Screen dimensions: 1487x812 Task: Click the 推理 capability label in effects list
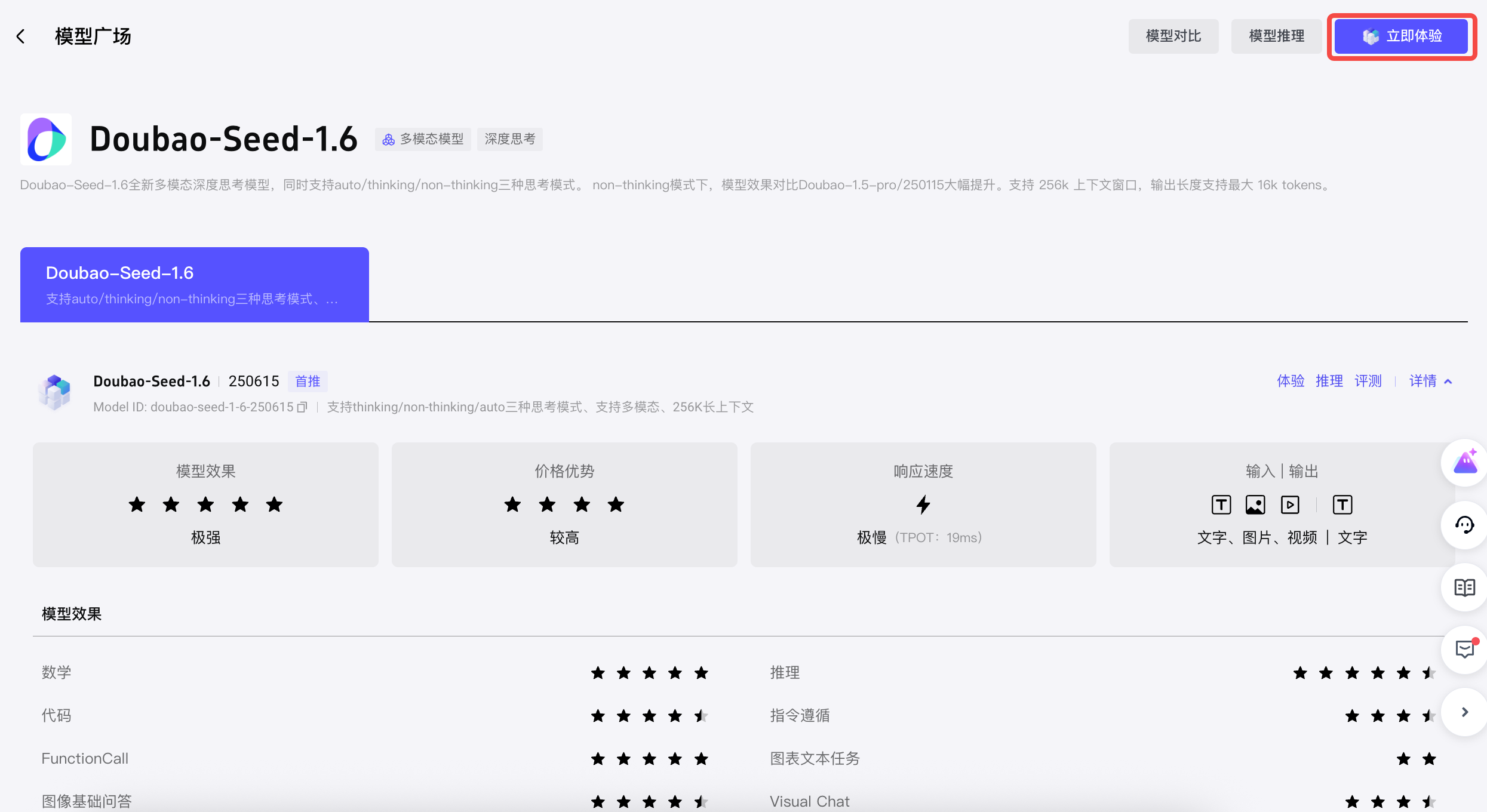coord(785,672)
